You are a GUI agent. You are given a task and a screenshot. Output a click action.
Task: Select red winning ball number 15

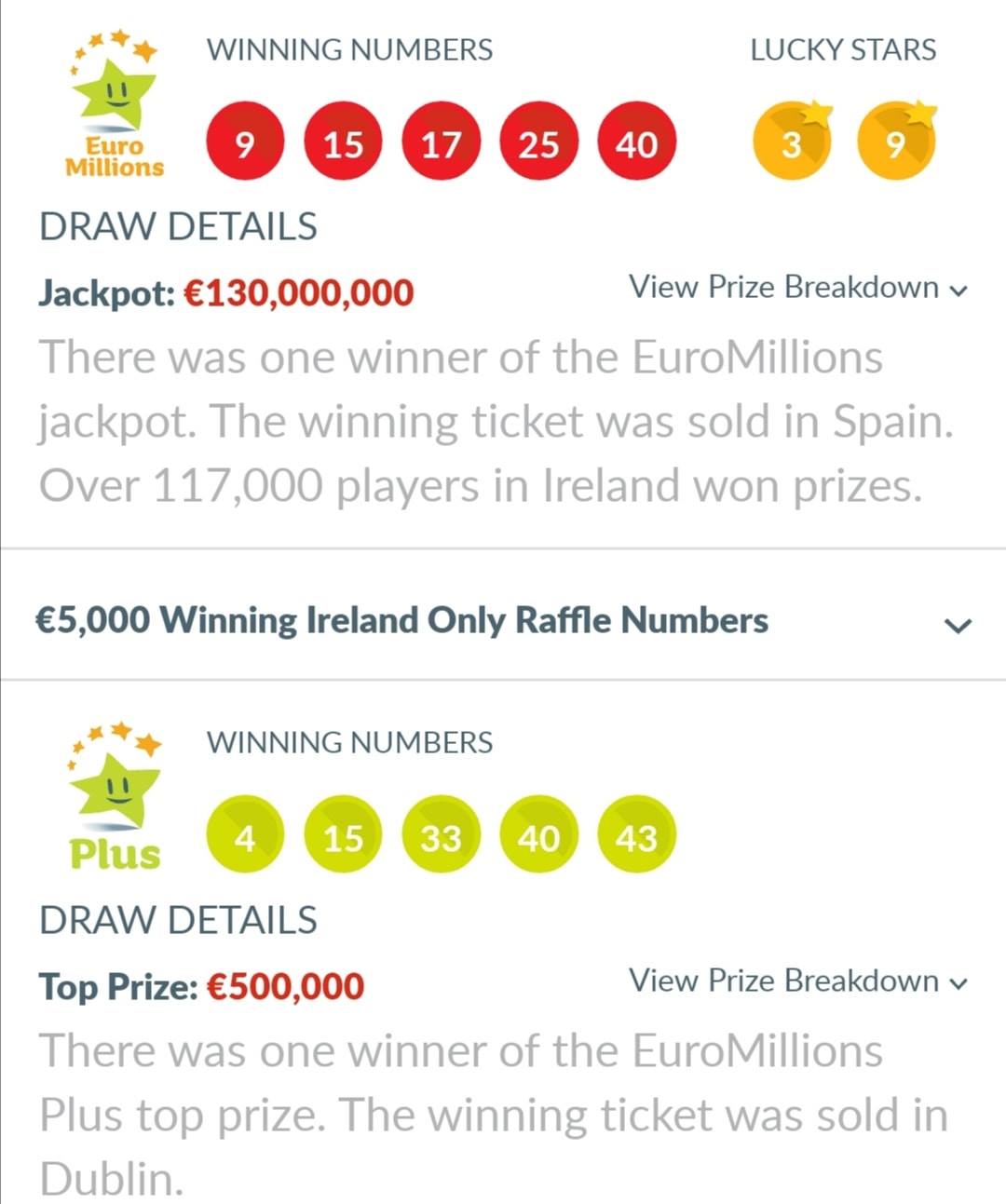343,144
